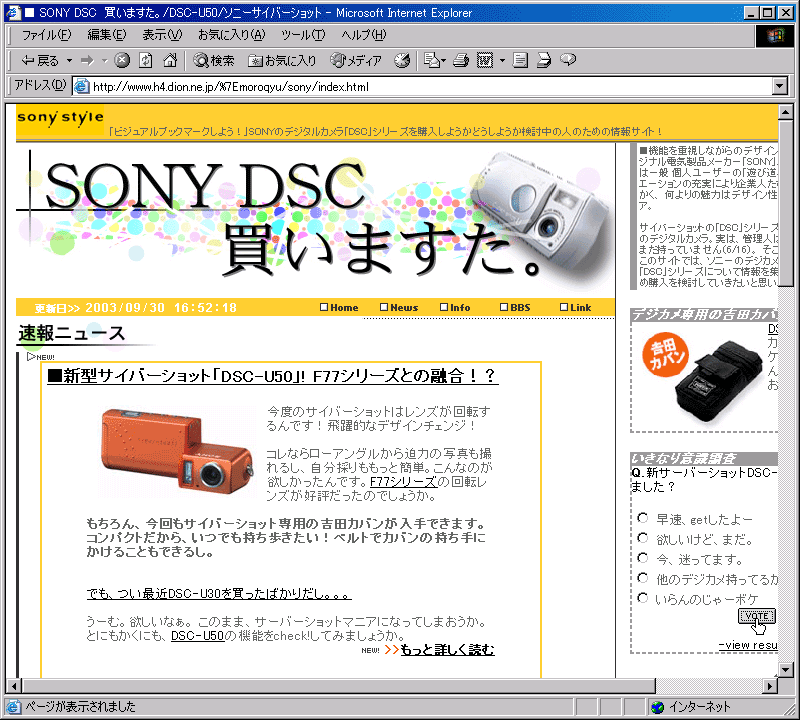This screenshot has width=800, height=720.
Task: Select the 欲しいけど、まだ。 poll option
Action: (643, 538)
